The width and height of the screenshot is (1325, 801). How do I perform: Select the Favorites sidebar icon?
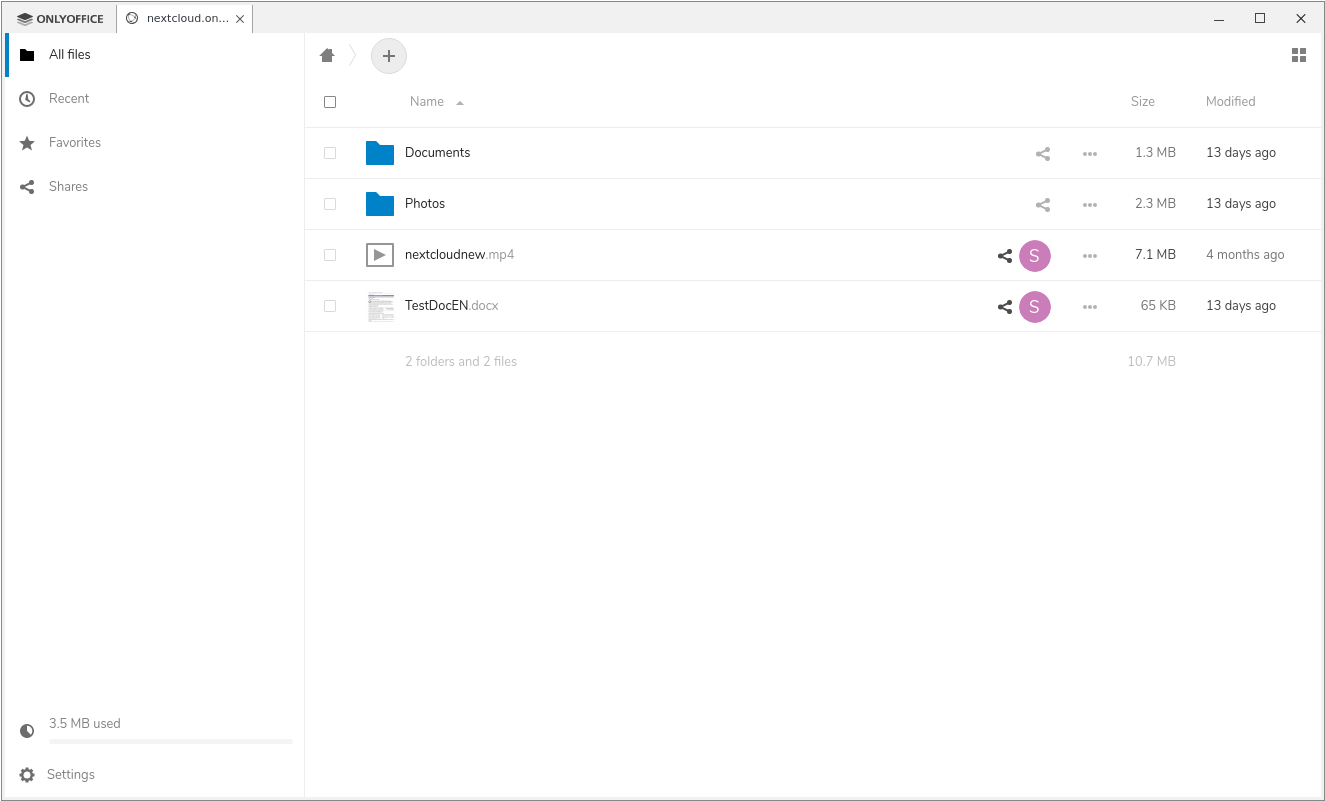point(27,142)
